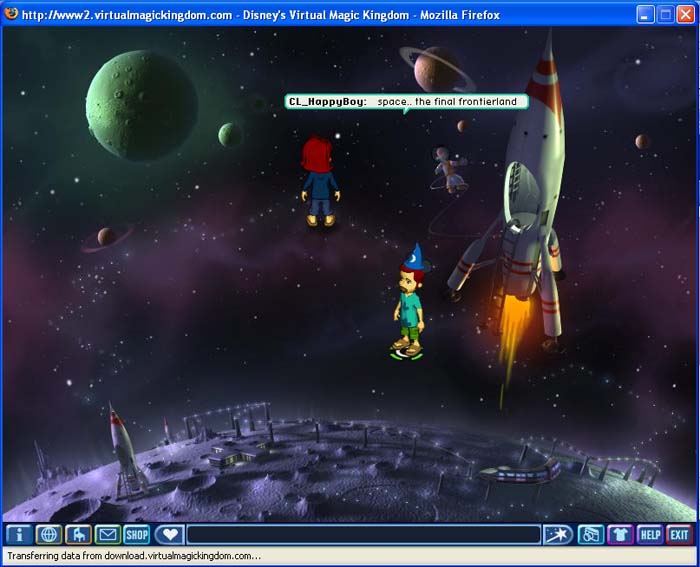The width and height of the screenshot is (700, 567).
Task: Maximize the Firefox window
Action: [665, 15]
